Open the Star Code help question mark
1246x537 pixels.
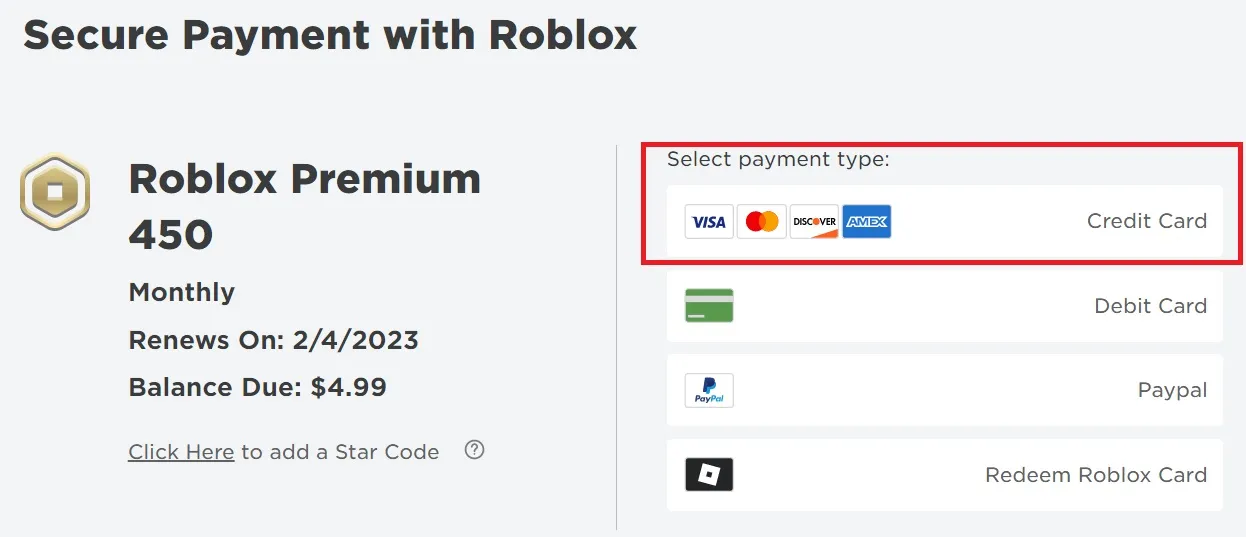point(475,450)
